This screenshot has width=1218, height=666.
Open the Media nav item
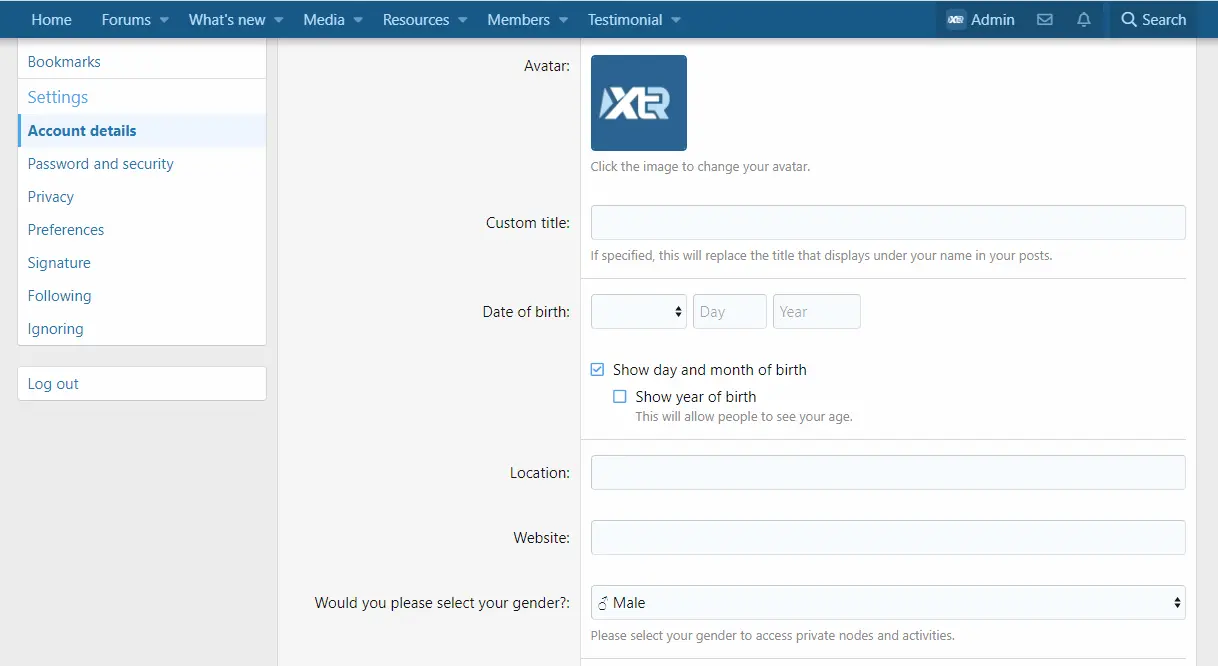point(324,20)
